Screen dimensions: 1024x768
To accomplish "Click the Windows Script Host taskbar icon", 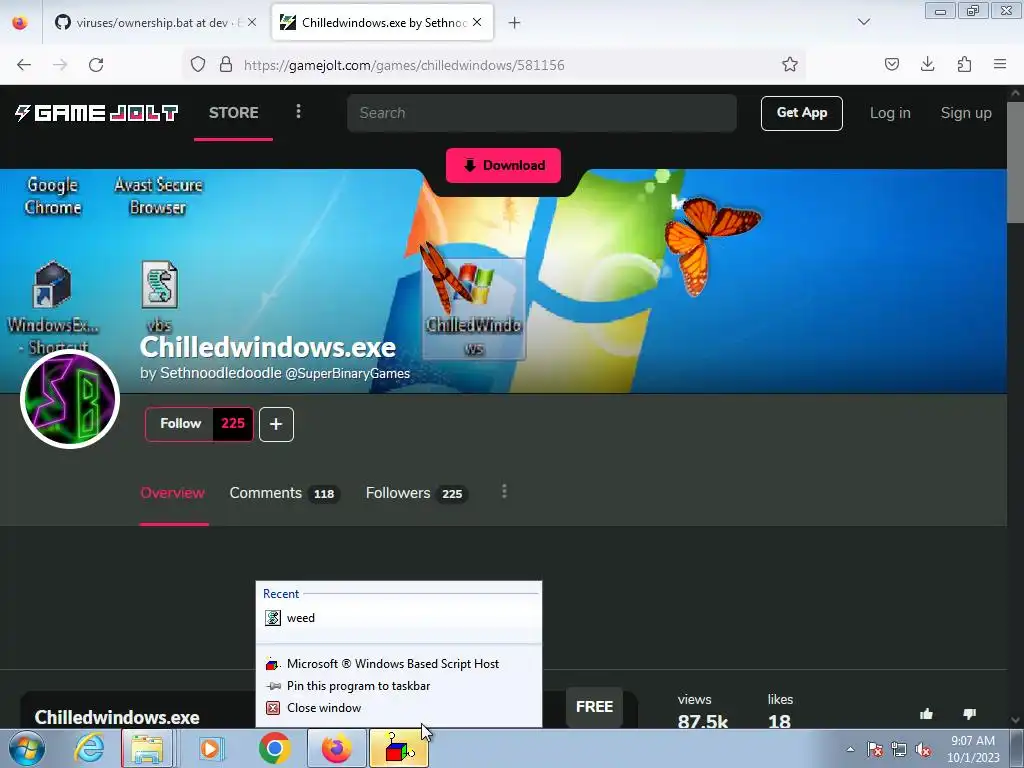I will click(399, 748).
